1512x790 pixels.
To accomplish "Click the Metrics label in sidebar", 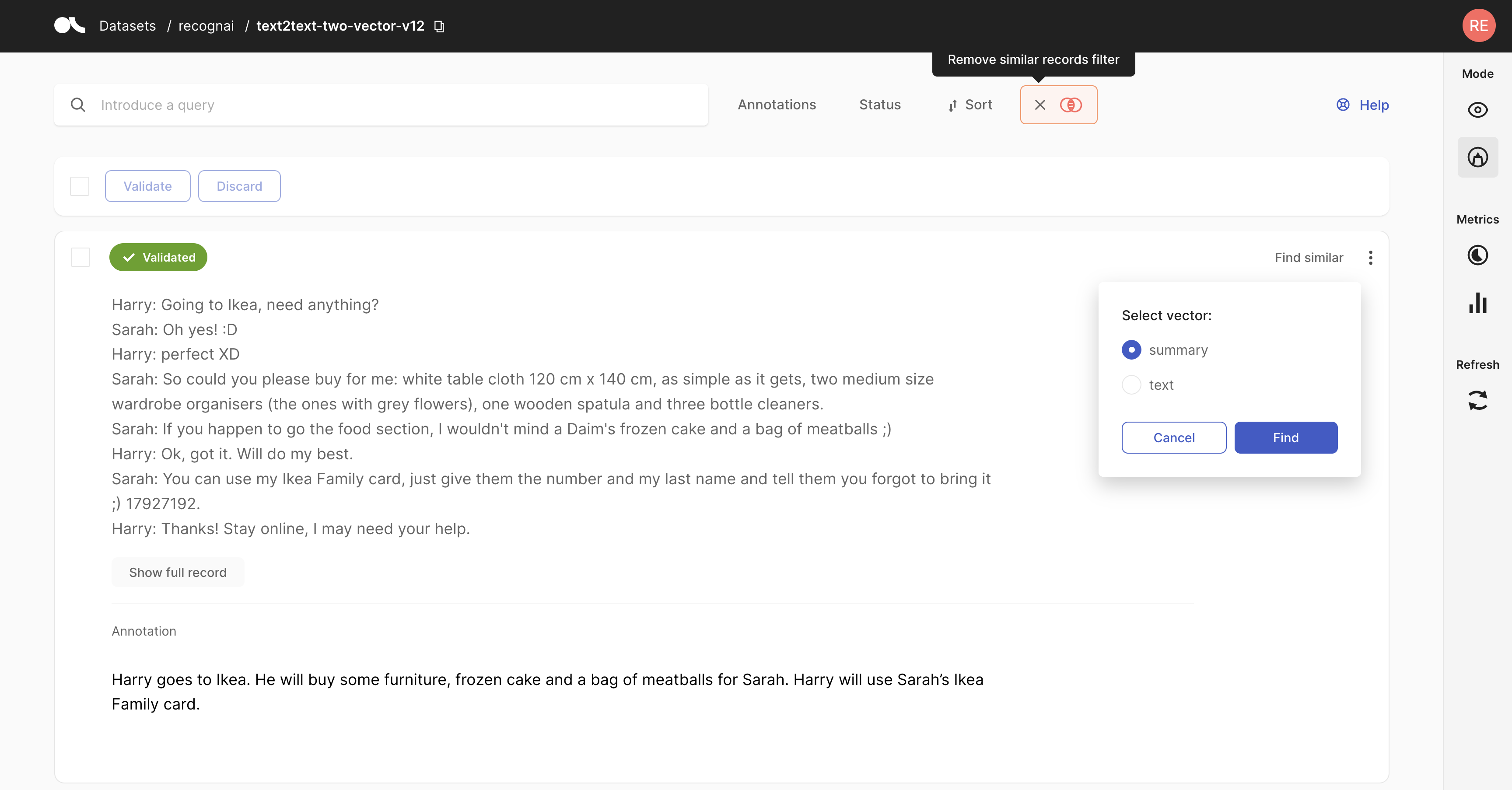I will (1477, 220).
